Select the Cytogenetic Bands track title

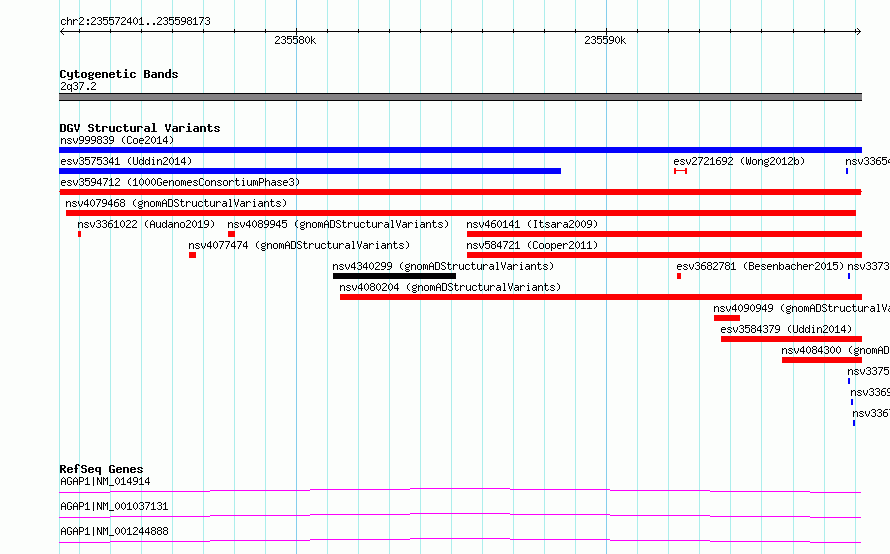tap(119, 74)
